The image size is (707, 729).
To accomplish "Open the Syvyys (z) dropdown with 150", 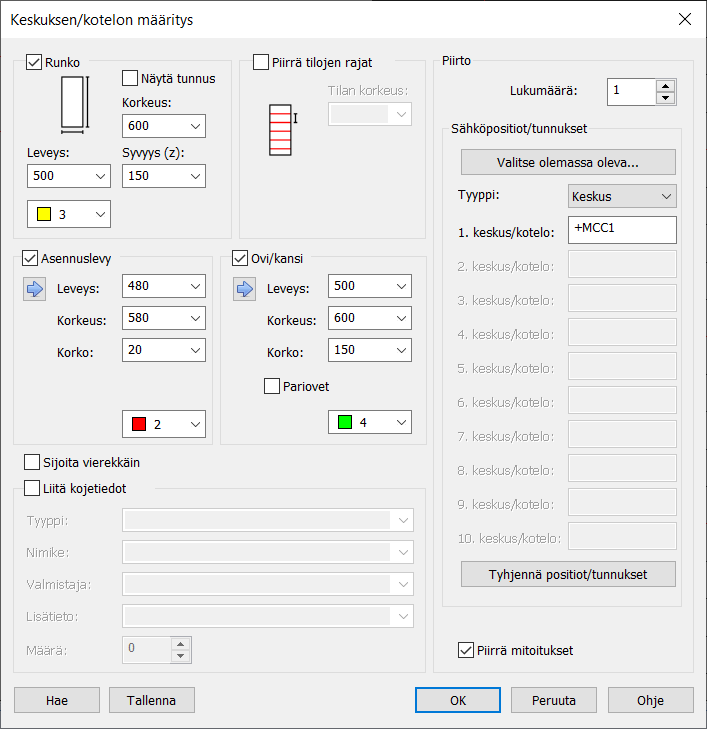I will 163,175.
